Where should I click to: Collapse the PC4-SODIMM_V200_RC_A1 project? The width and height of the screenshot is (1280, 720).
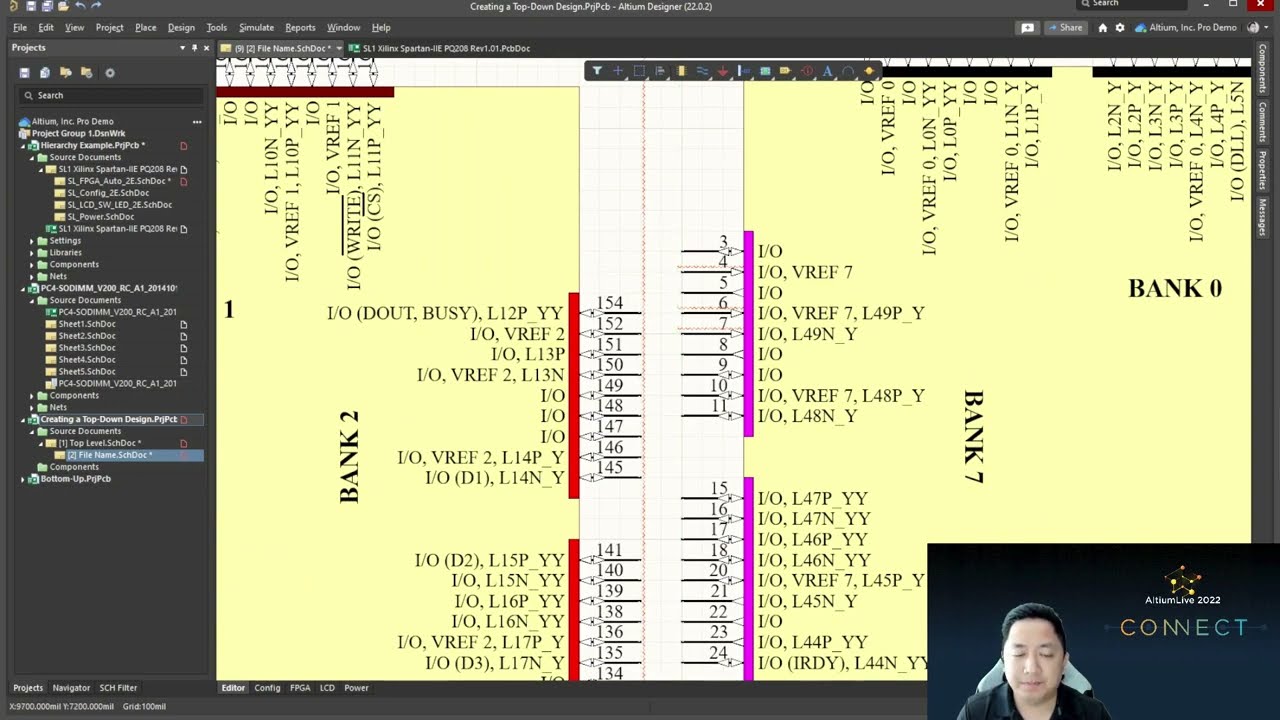[x=25, y=289]
